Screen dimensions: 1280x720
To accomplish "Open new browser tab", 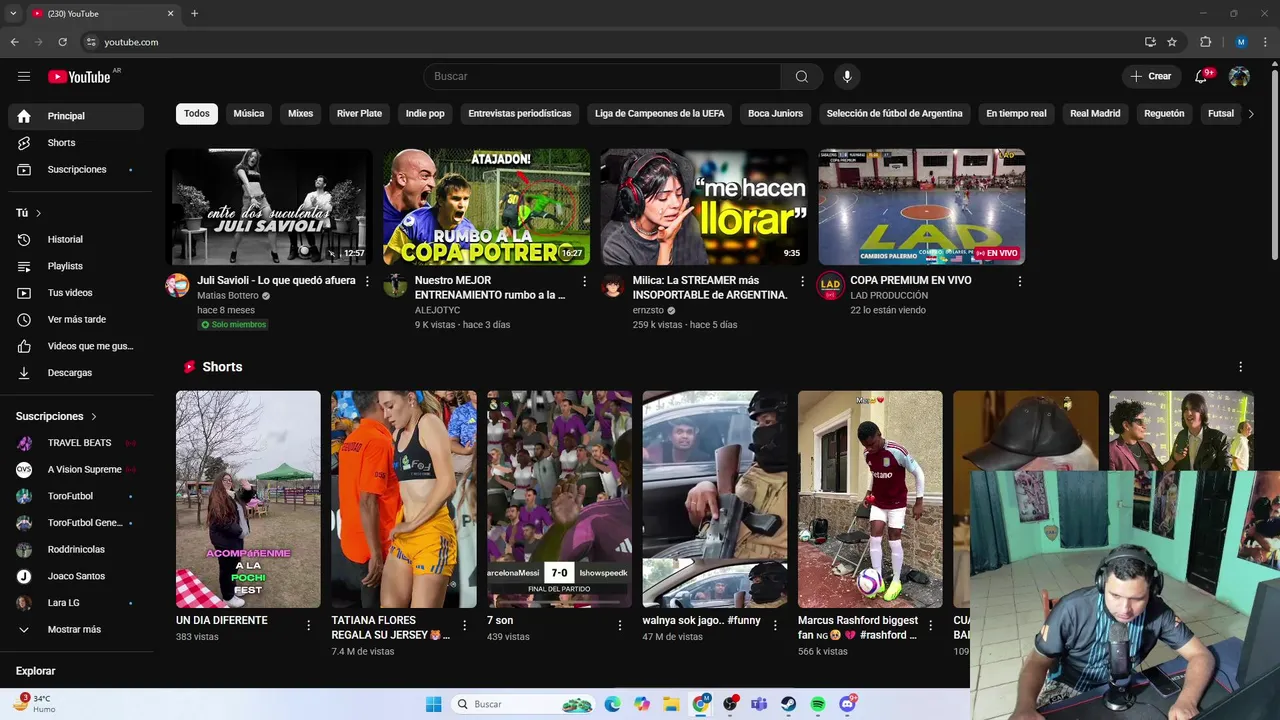I will pos(194,14).
